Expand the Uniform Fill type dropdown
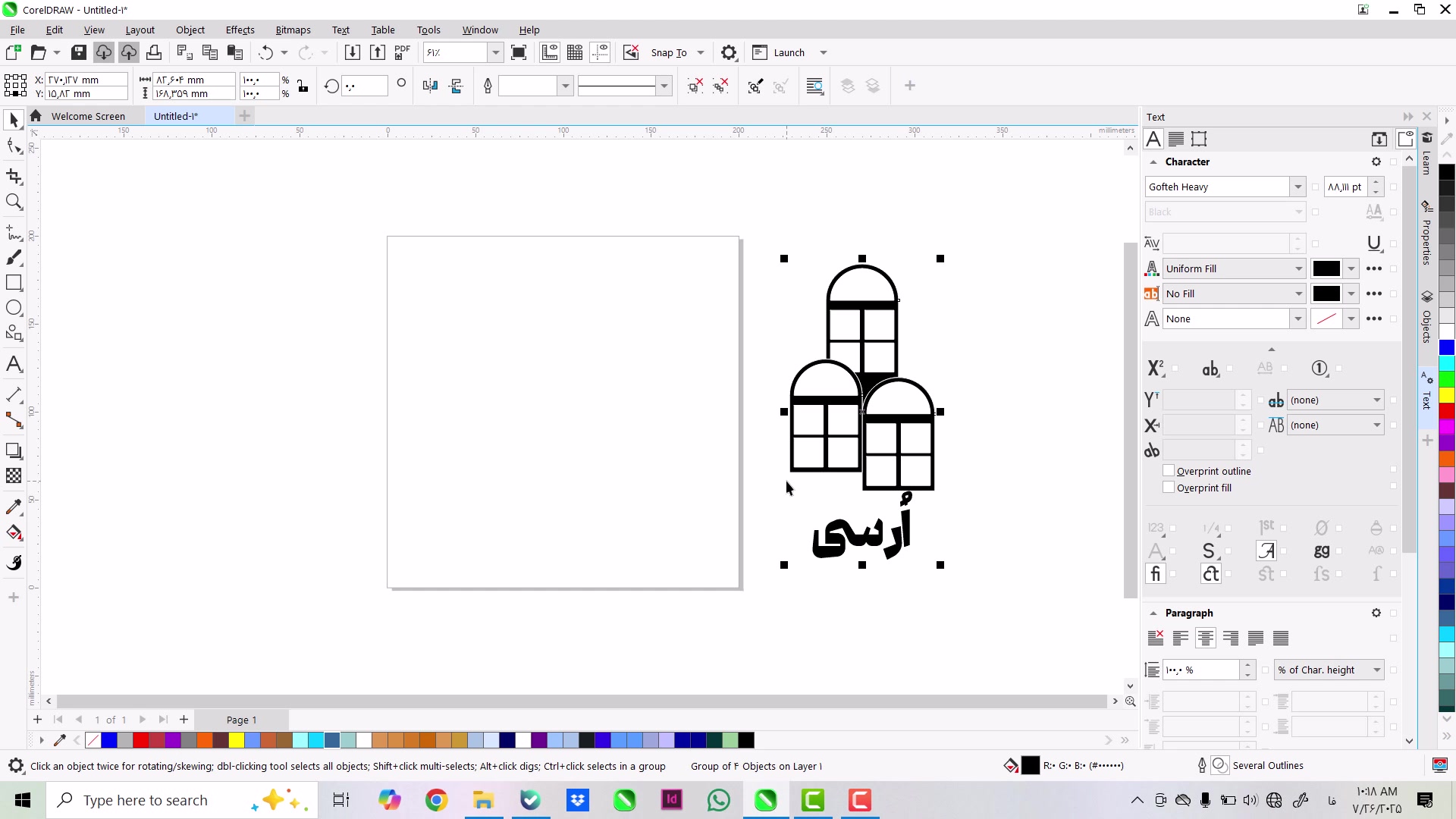The width and height of the screenshot is (1456, 819). tap(1298, 268)
